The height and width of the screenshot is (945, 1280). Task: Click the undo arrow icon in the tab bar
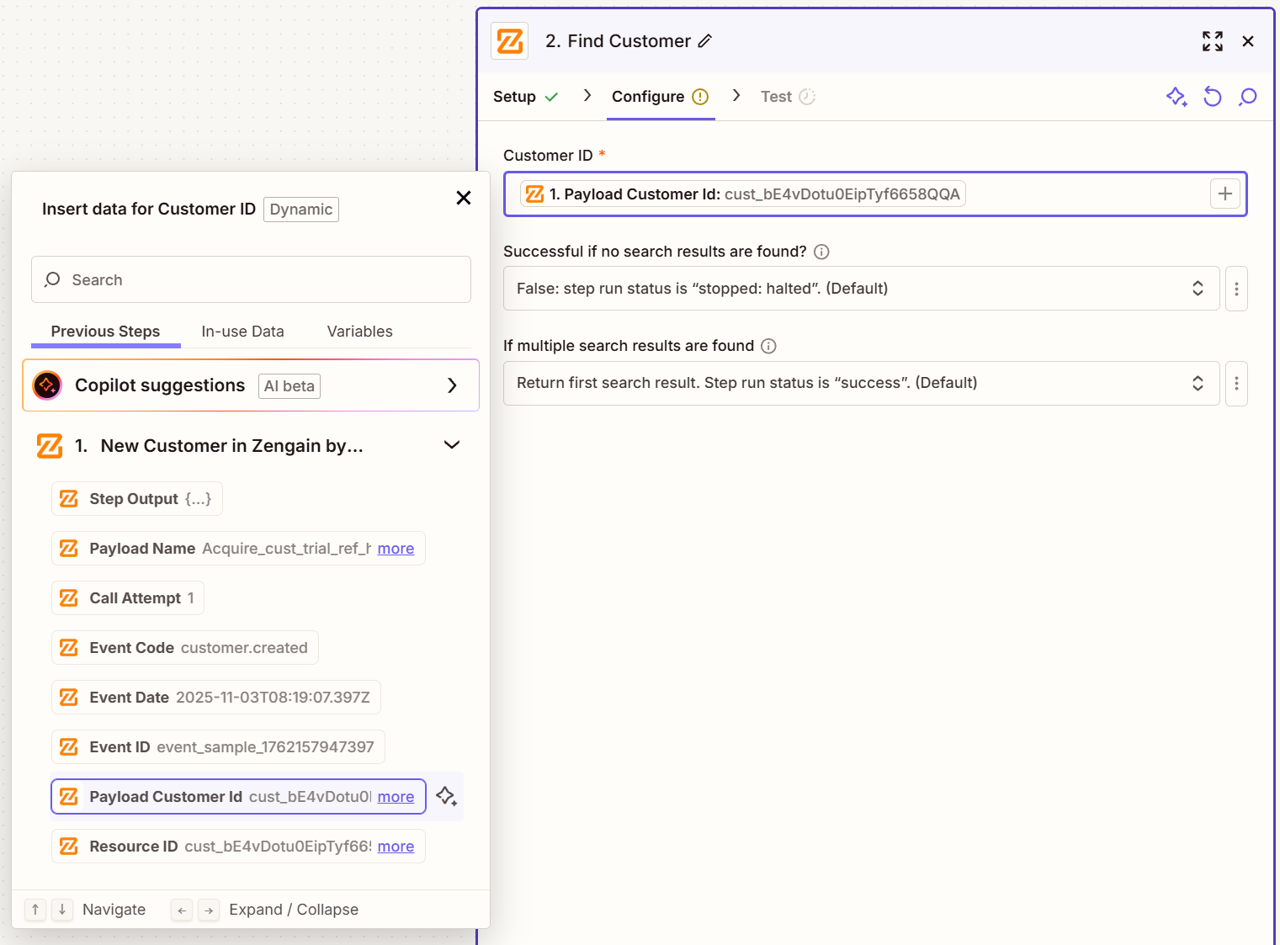point(1212,97)
